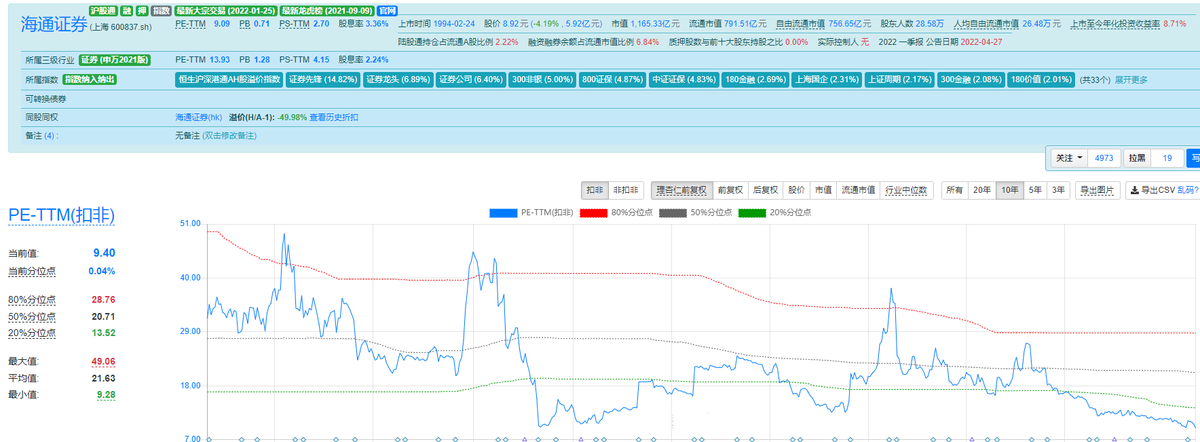Open 海通证券(hk) H-share link
Image resolution: width=1200 pixels, height=442 pixels.
(201, 117)
